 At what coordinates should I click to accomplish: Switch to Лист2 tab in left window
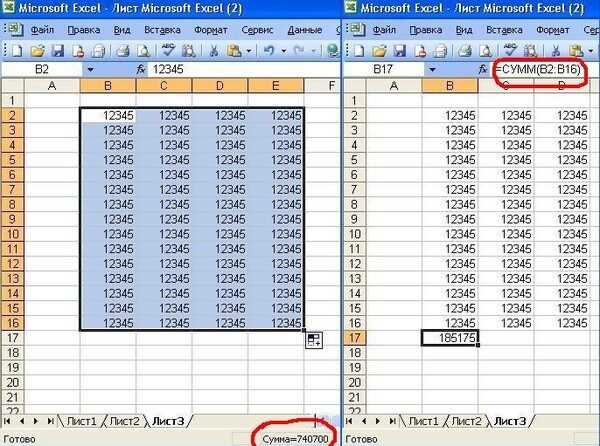click(125, 421)
